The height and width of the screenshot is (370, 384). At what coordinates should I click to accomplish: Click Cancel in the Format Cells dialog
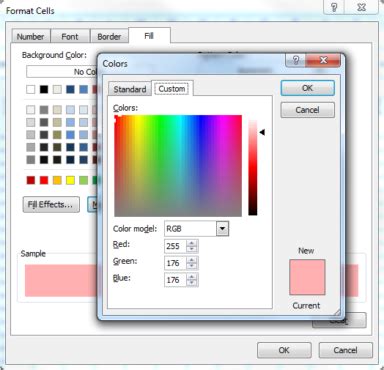[x=345, y=350]
